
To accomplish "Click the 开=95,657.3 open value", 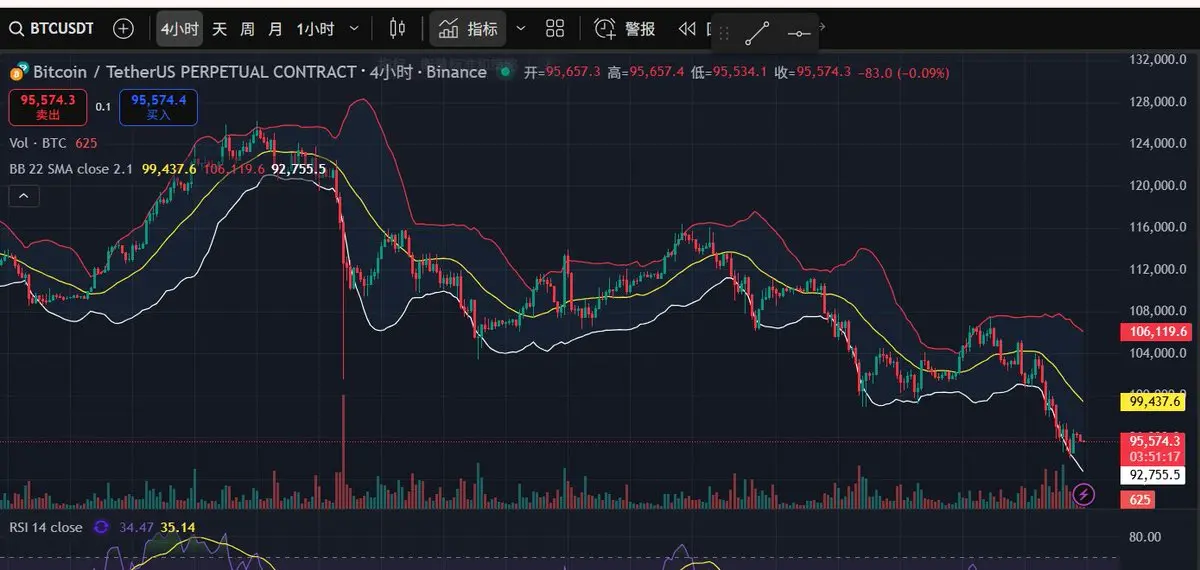I will [x=560, y=72].
